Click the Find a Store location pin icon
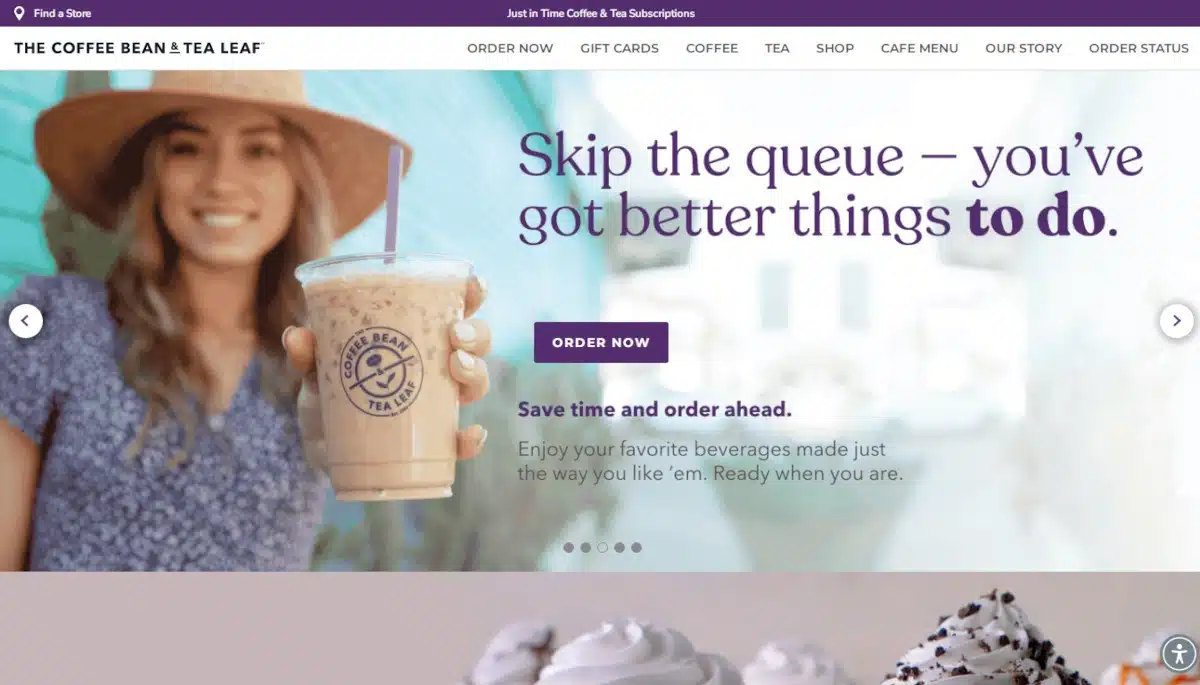 (19, 13)
